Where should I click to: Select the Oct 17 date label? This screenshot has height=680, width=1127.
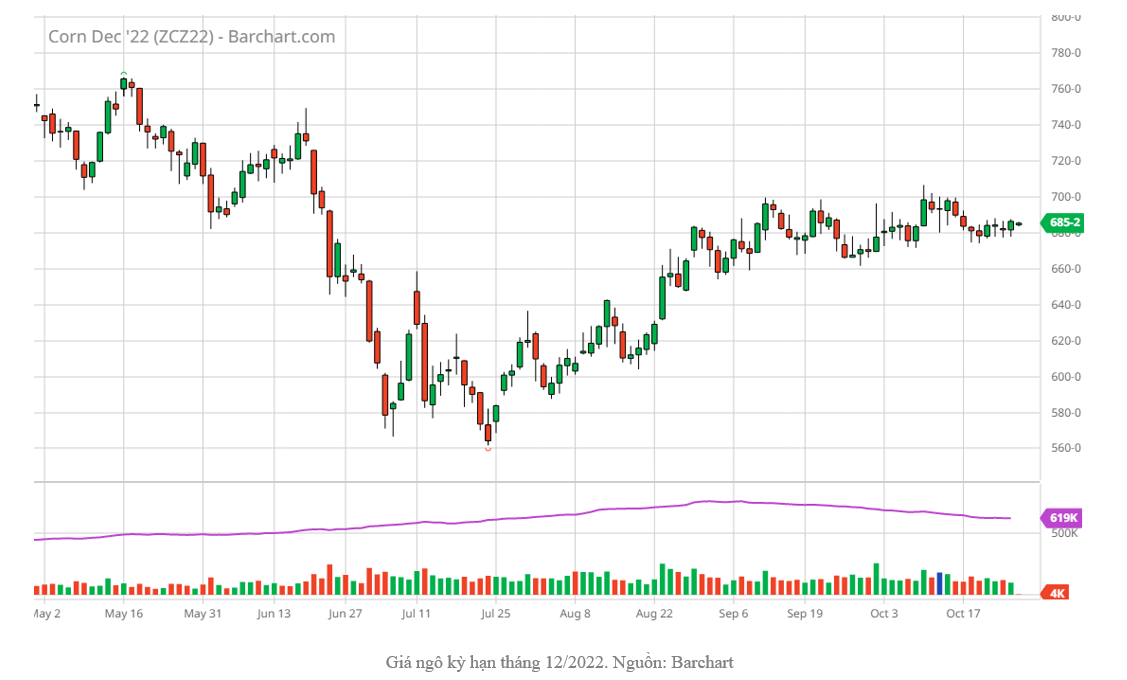[963, 613]
